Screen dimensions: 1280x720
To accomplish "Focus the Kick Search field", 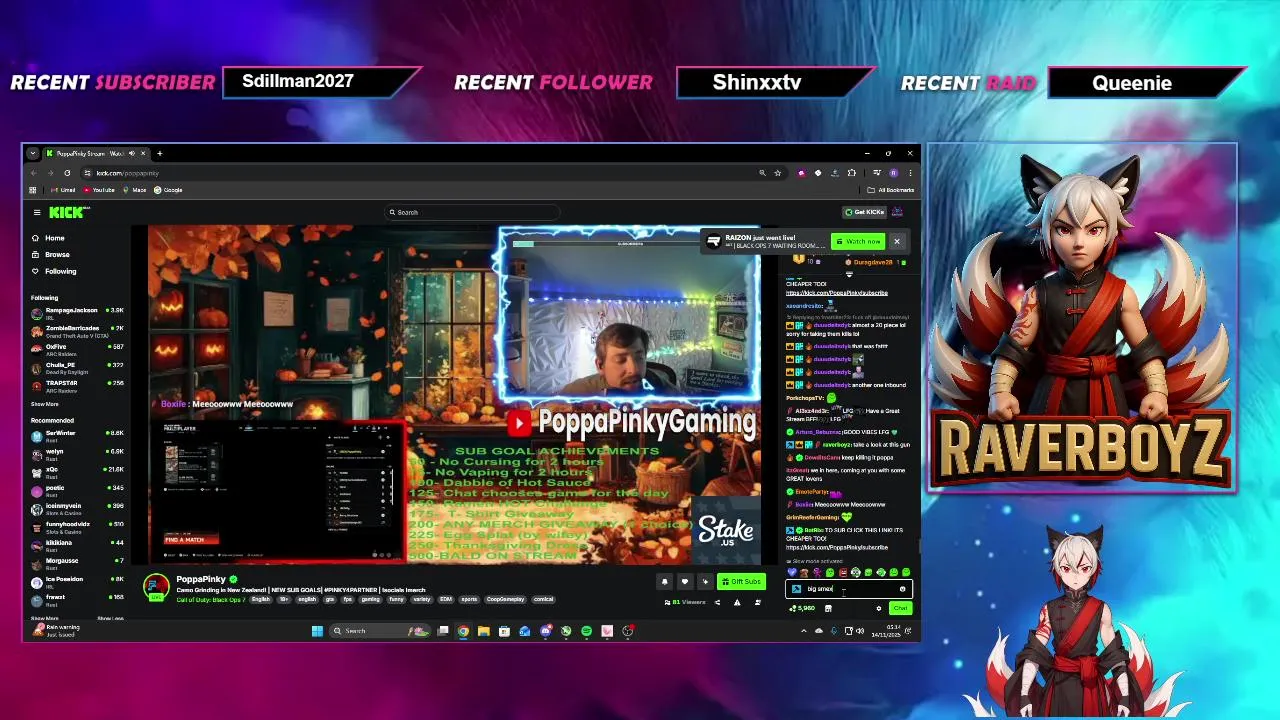I will pos(472,212).
